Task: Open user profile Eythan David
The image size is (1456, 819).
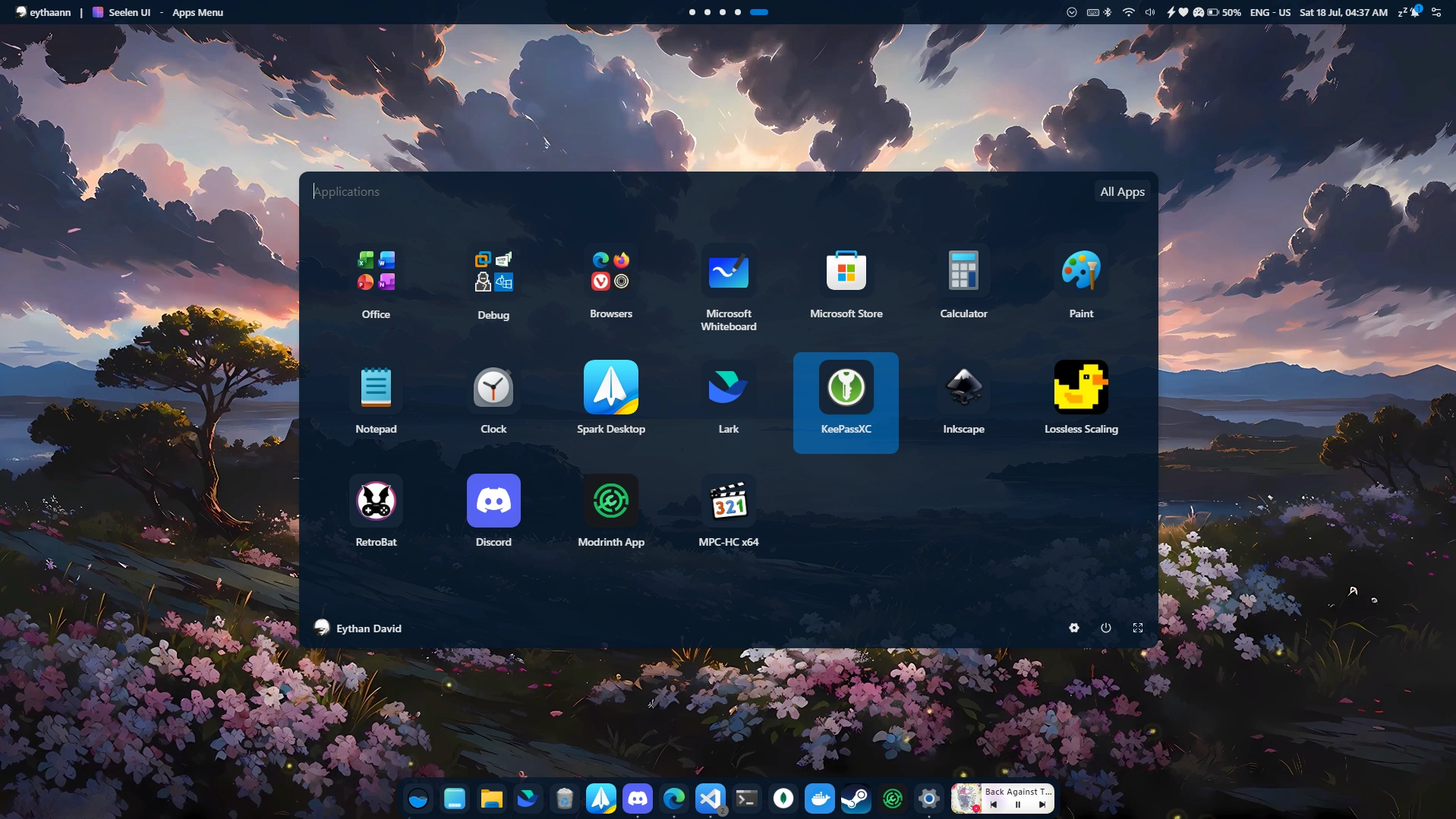Action: tap(358, 628)
